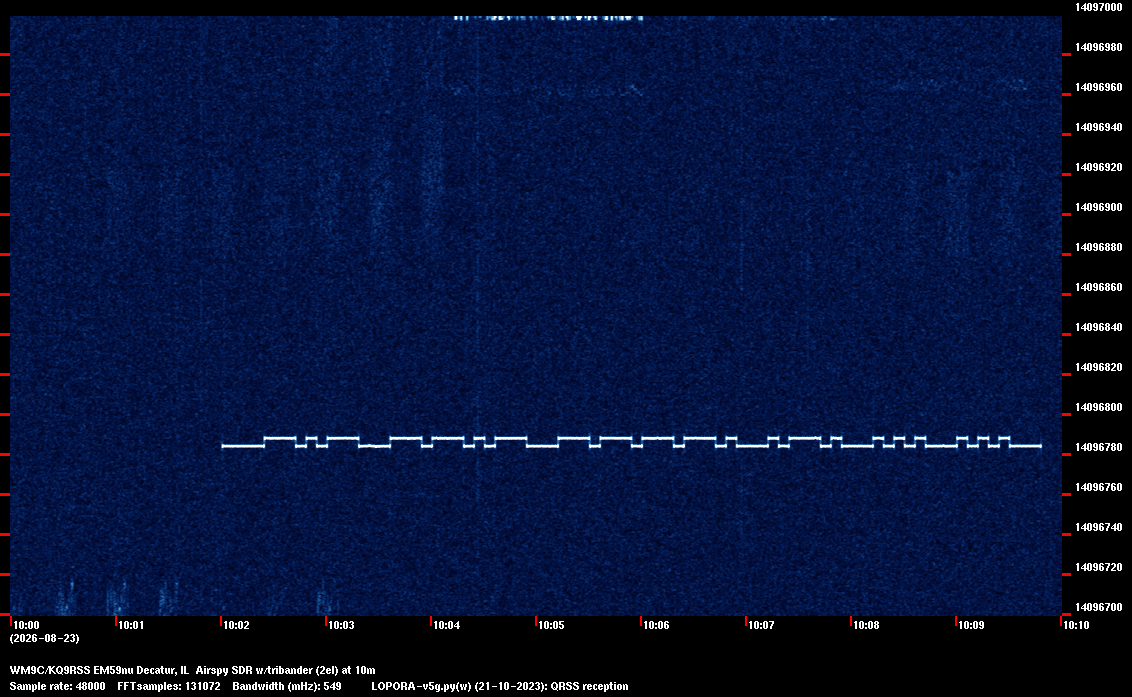Click the 10:09 time axis label
The image size is (1132, 697).
click(972, 625)
